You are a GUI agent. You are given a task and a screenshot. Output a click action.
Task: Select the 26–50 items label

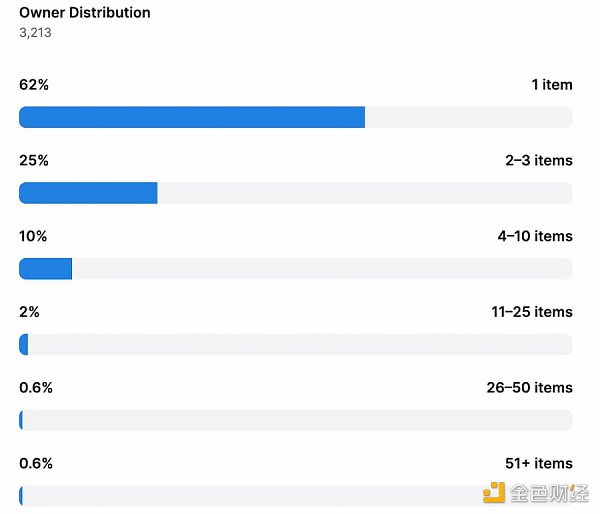(x=531, y=387)
